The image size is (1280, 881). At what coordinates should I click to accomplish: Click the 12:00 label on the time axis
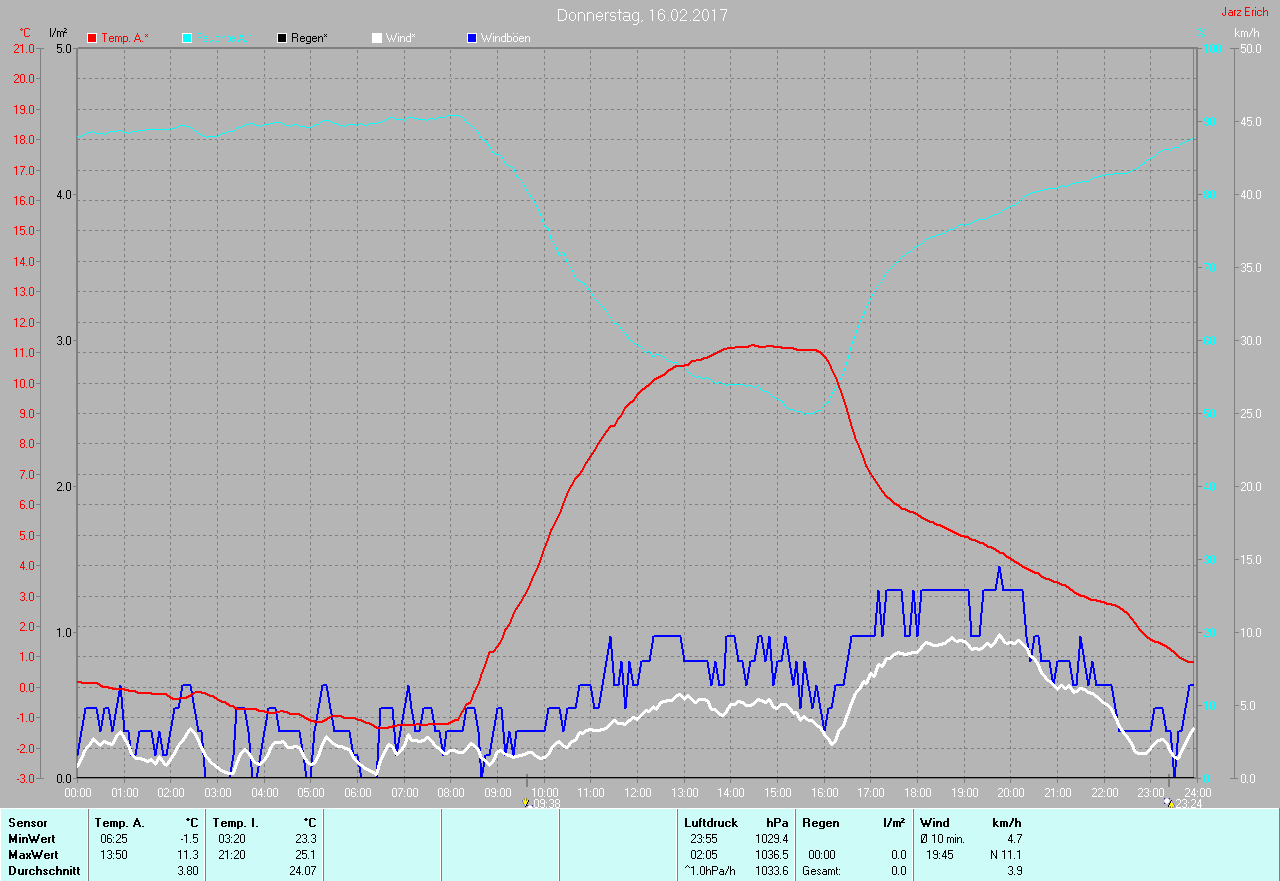637,792
